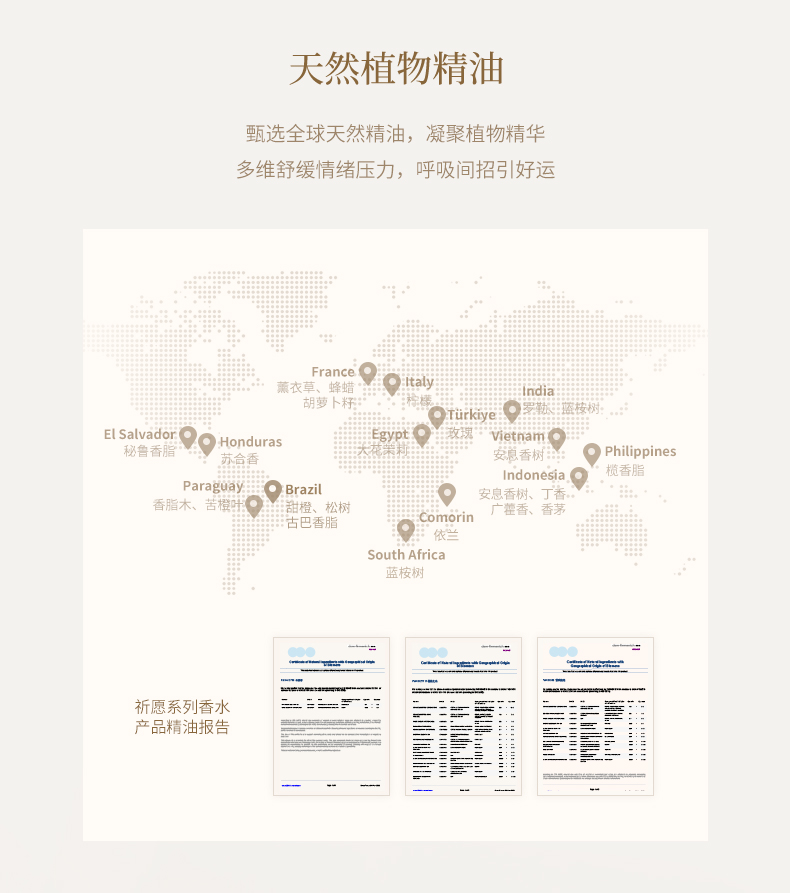Click the 祈愿系列香水 产品精油报告 label
The width and height of the screenshot is (790, 893).
tap(182, 716)
